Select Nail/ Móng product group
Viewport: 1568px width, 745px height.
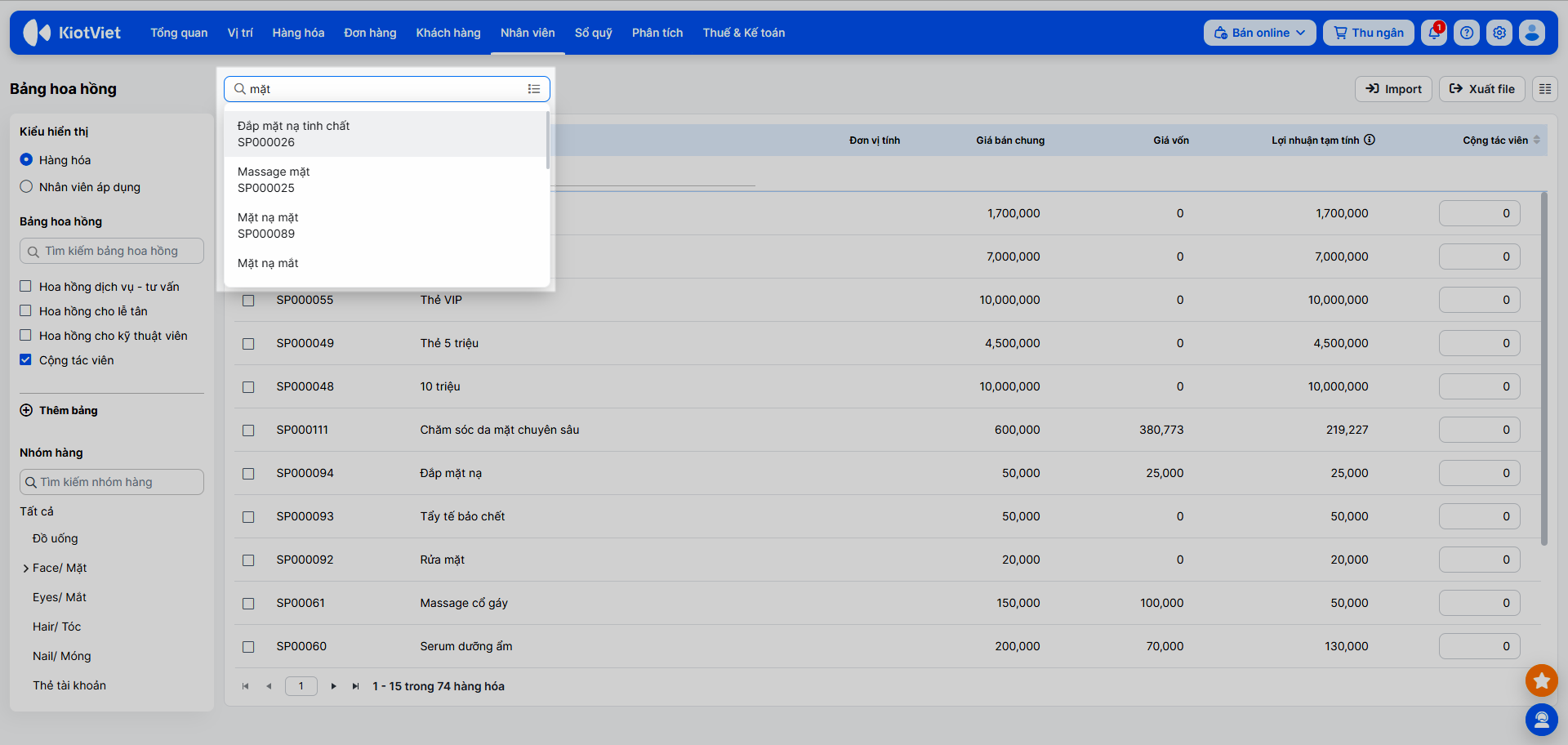(62, 656)
